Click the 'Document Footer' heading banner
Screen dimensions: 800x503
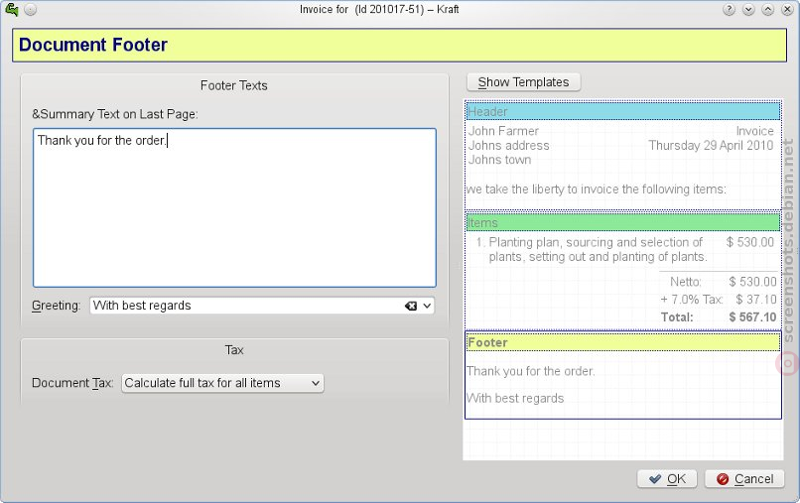pos(399,45)
